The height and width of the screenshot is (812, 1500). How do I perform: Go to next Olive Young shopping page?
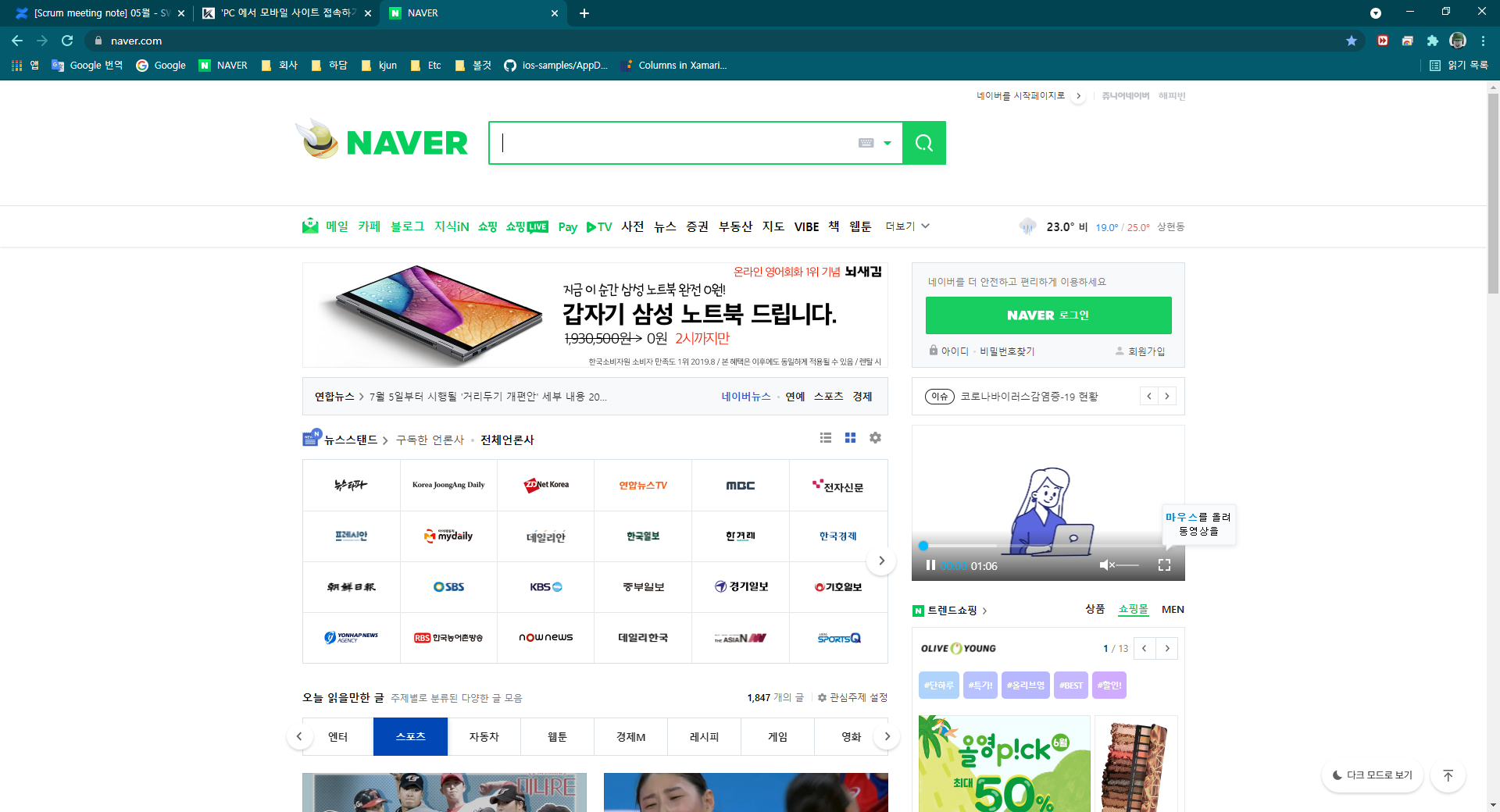pyautogui.click(x=1167, y=649)
